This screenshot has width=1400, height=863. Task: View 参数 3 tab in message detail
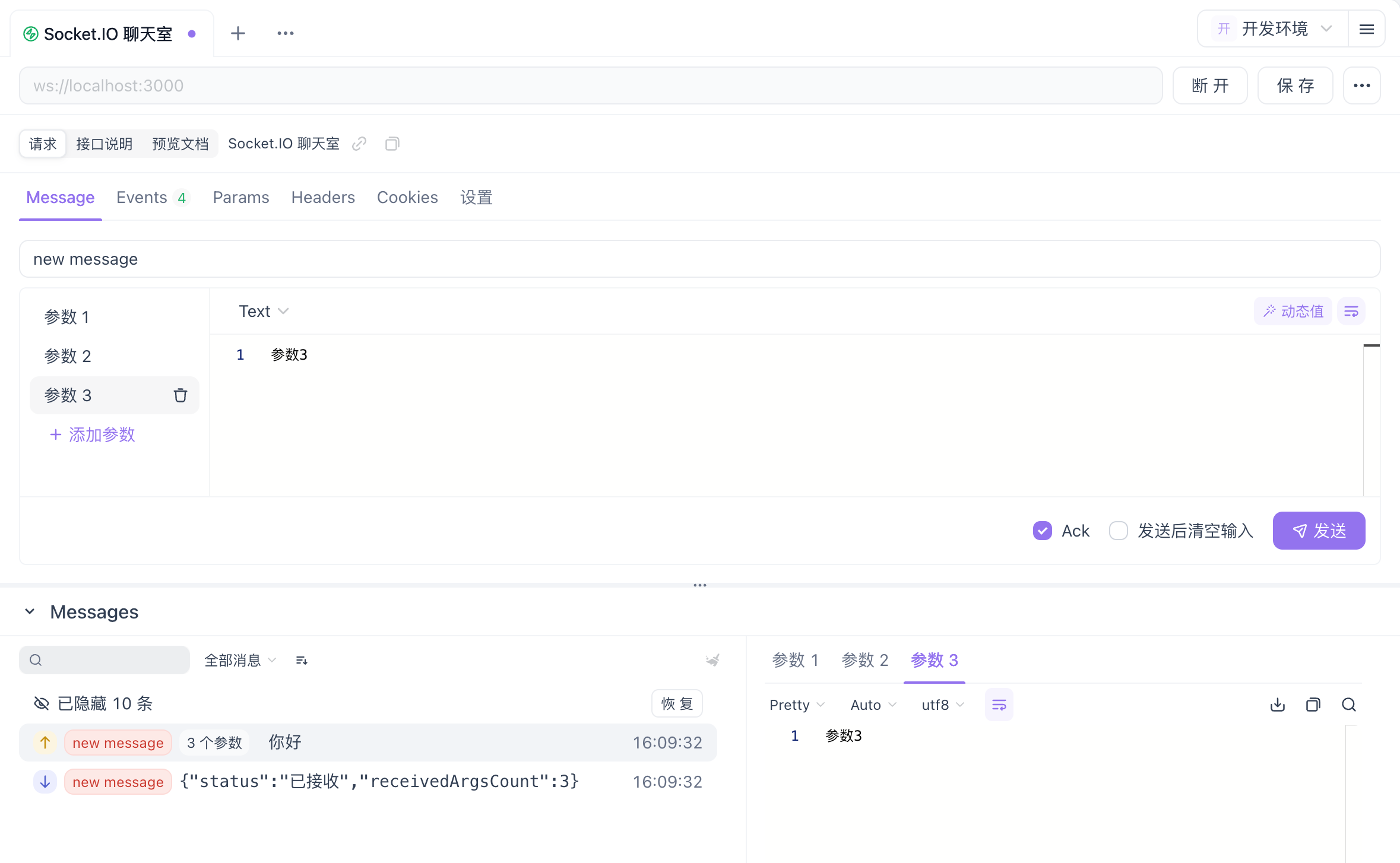pyautogui.click(x=935, y=660)
